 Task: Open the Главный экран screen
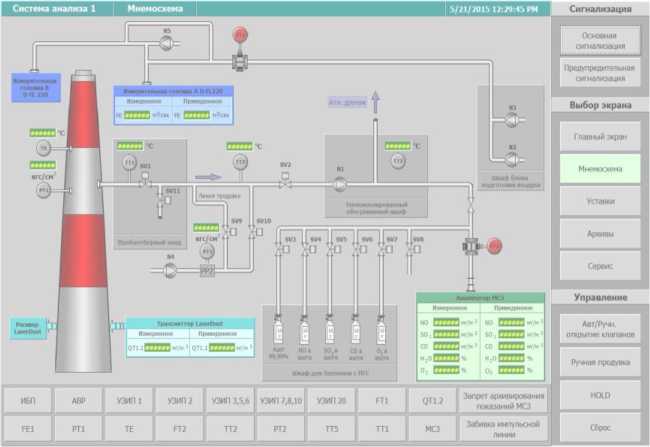(599, 136)
